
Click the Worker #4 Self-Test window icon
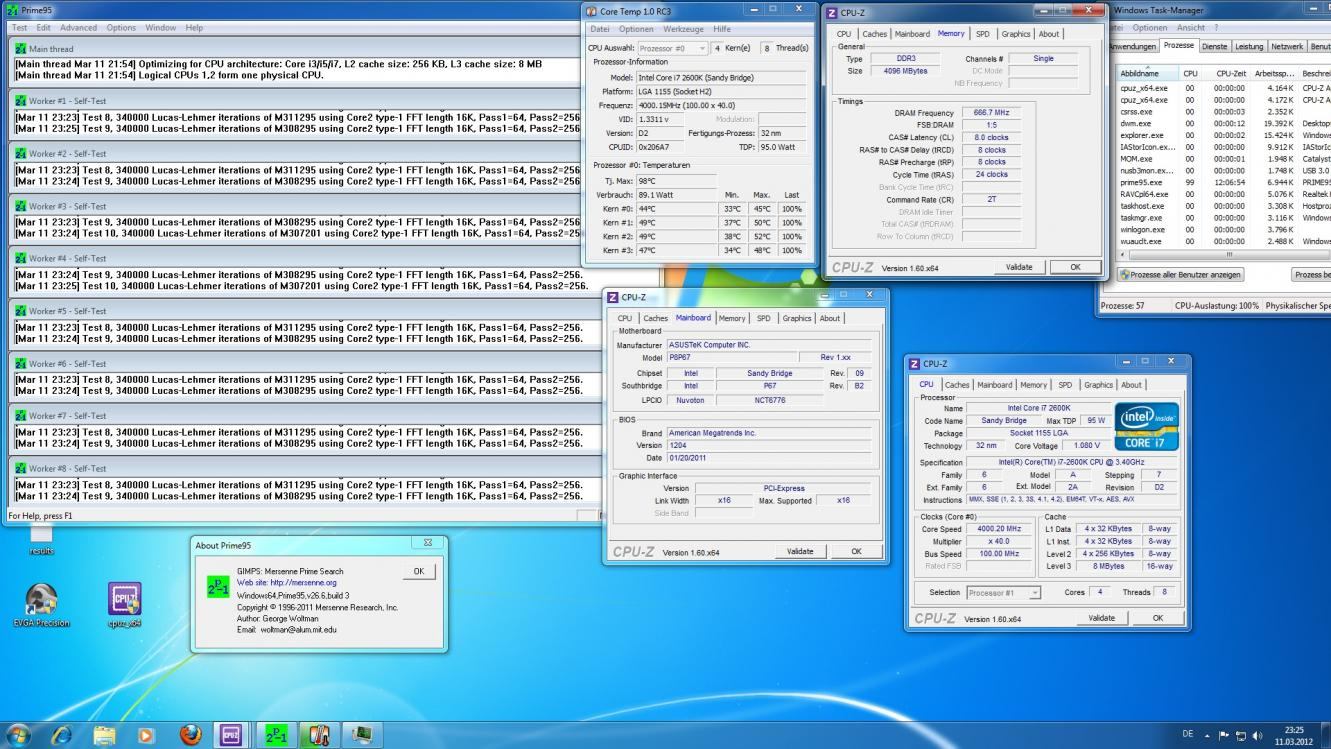21,258
